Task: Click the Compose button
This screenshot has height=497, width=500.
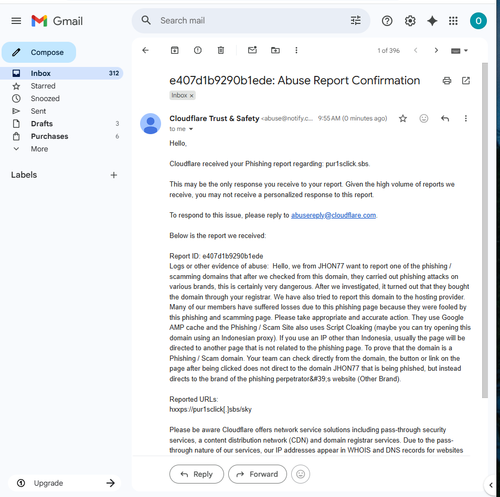Action: pos(39,52)
